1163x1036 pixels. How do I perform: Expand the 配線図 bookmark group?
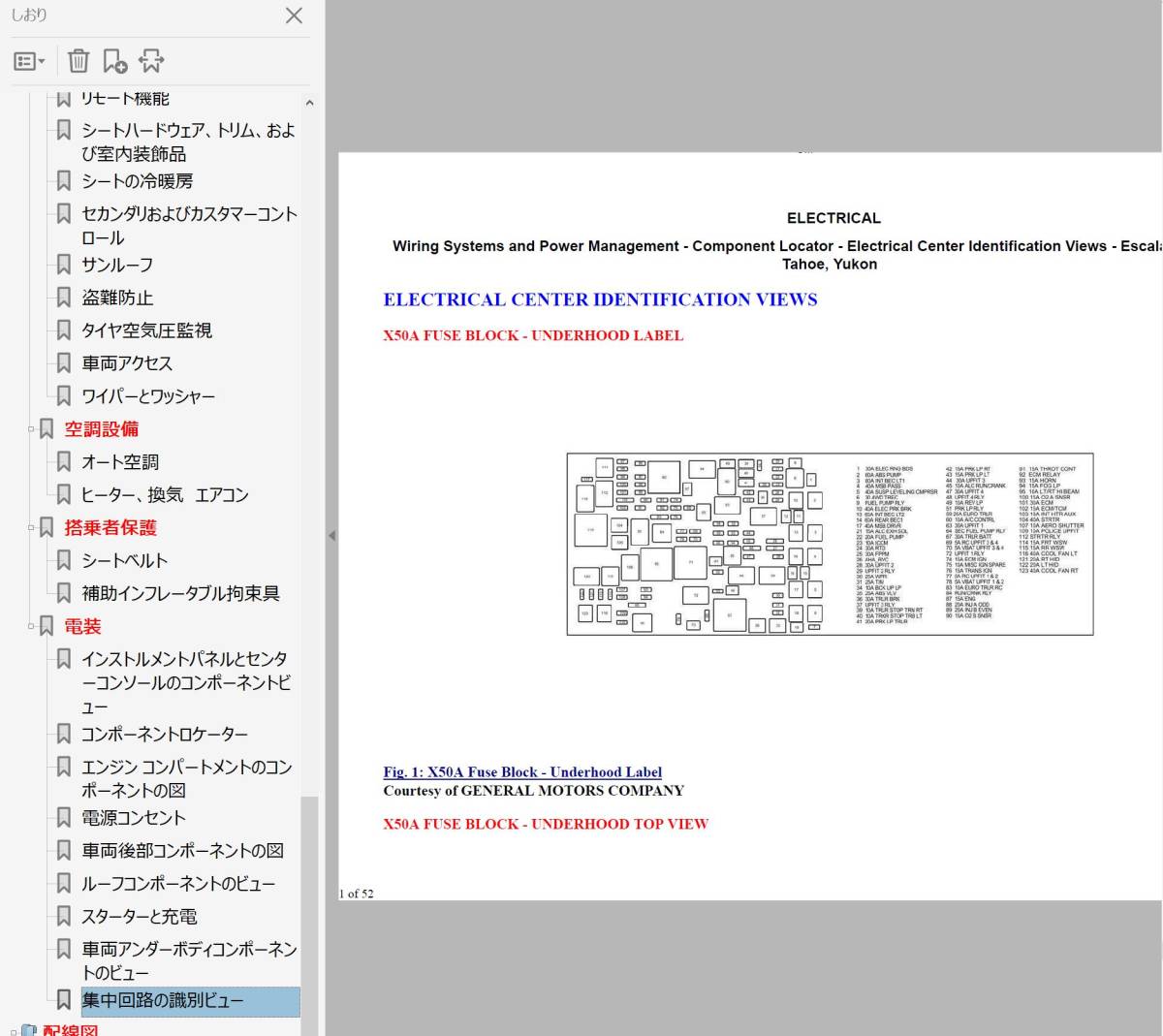pyautogui.click(x=12, y=1030)
